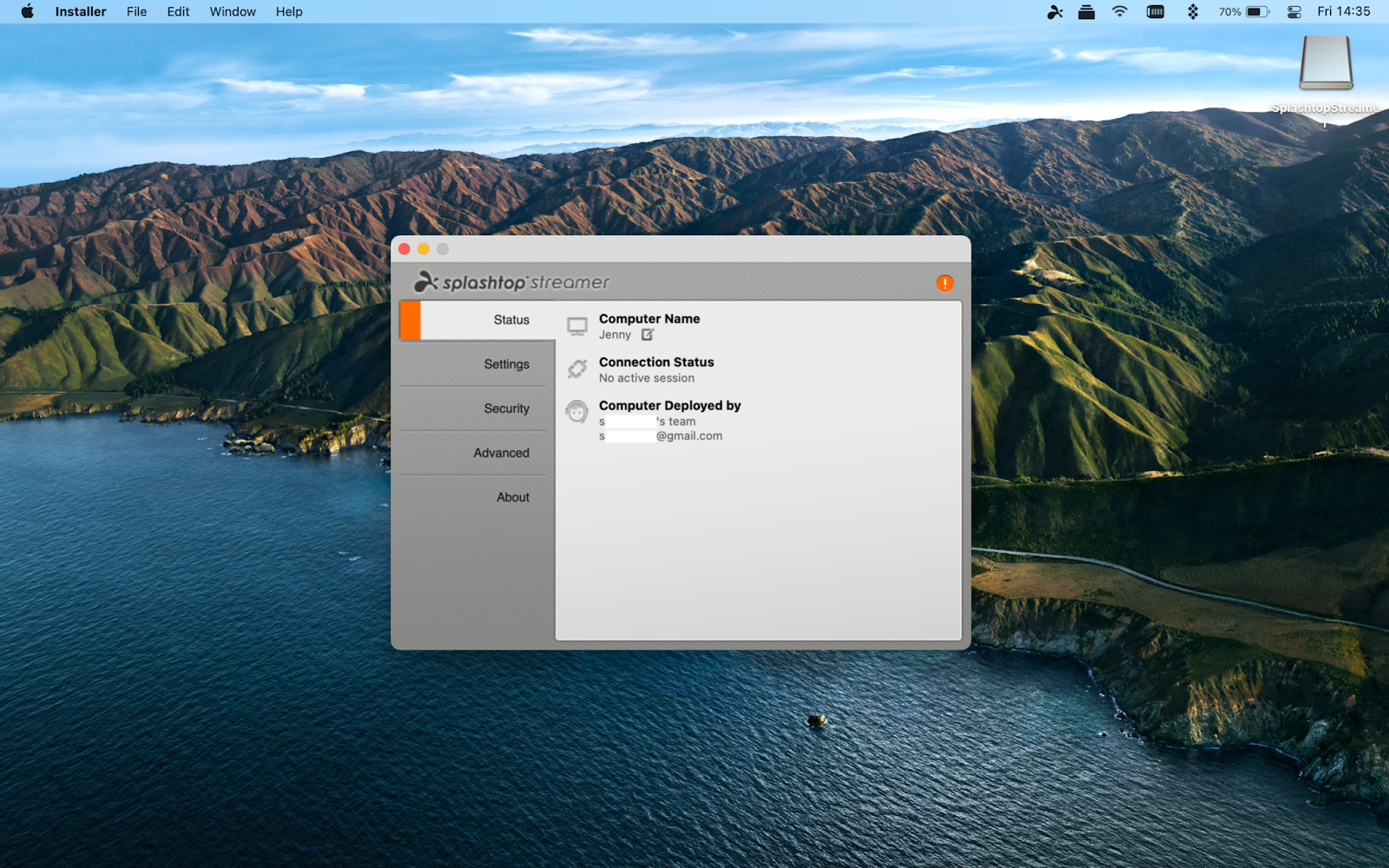Click the connection status plug icon

point(577,369)
